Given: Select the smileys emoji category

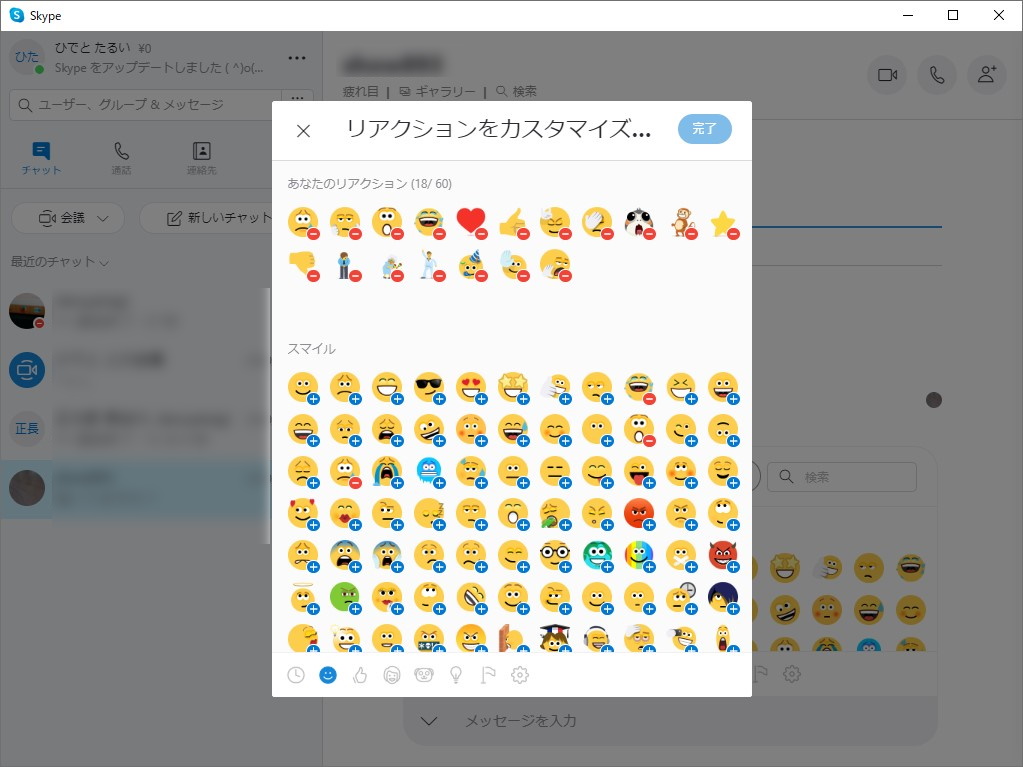Looking at the screenshot, I should (328, 675).
